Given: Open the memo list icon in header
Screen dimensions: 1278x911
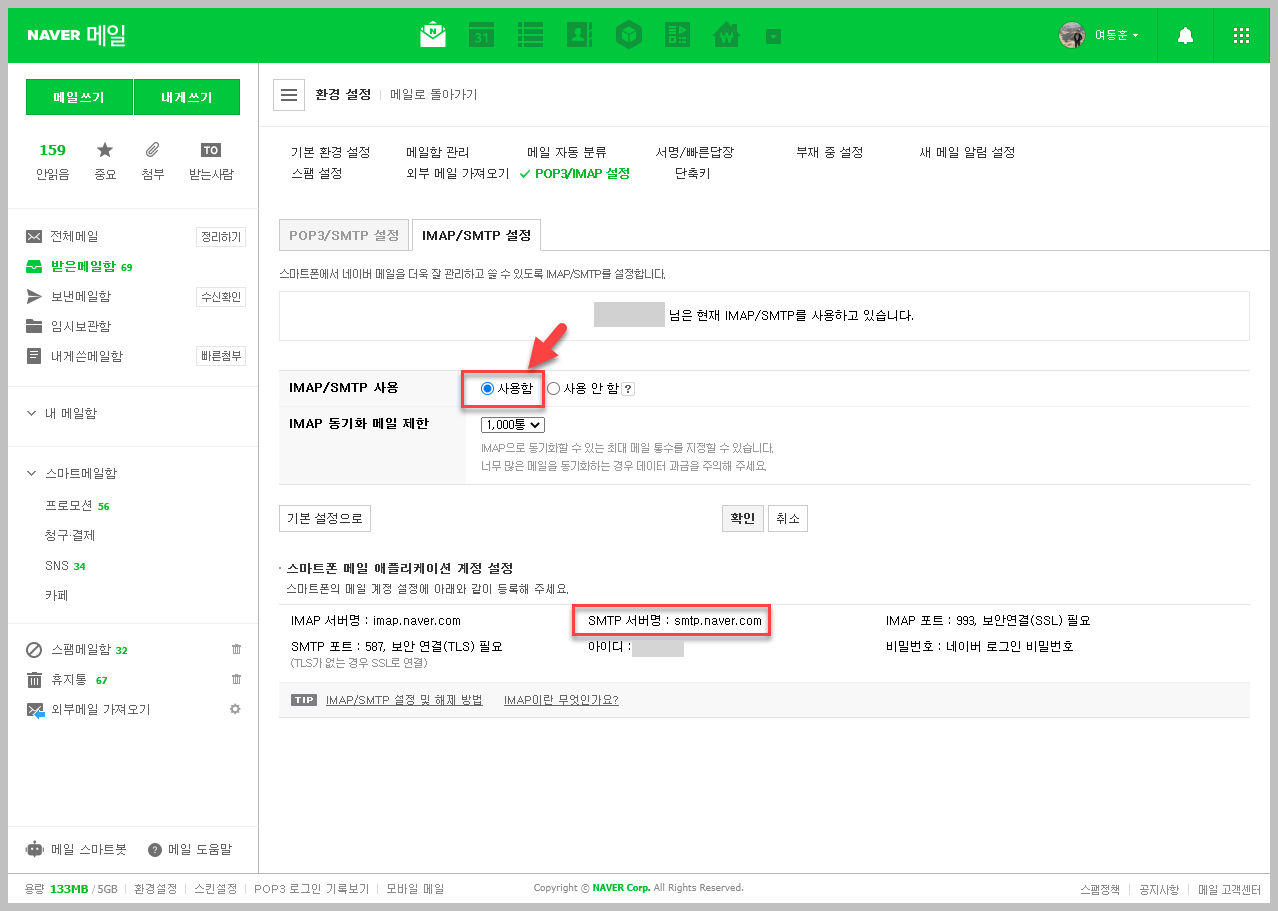Looking at the screenshot, I should [530, 35].
